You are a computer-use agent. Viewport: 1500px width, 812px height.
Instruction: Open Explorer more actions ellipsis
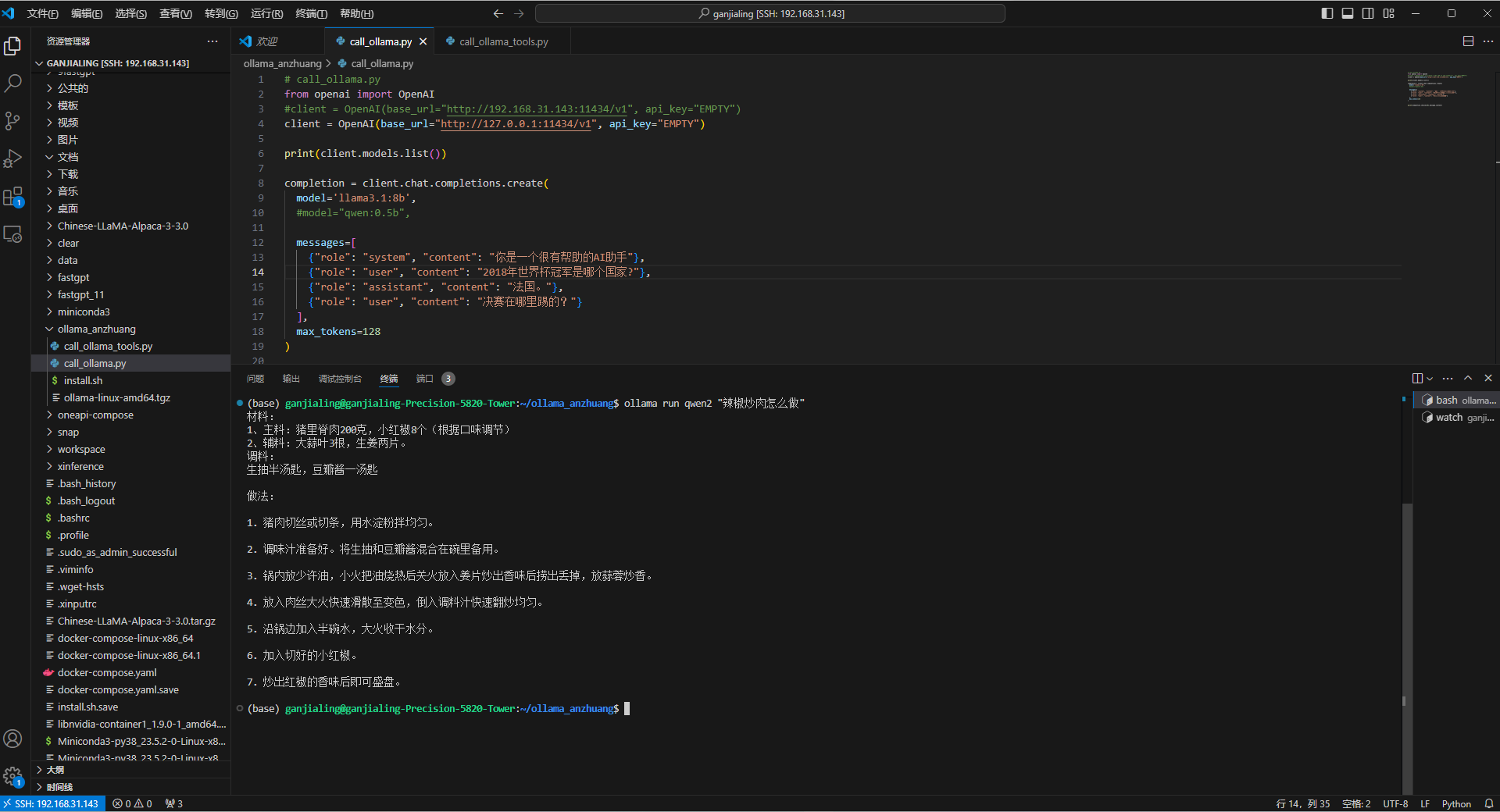click(x=212, y=41)
